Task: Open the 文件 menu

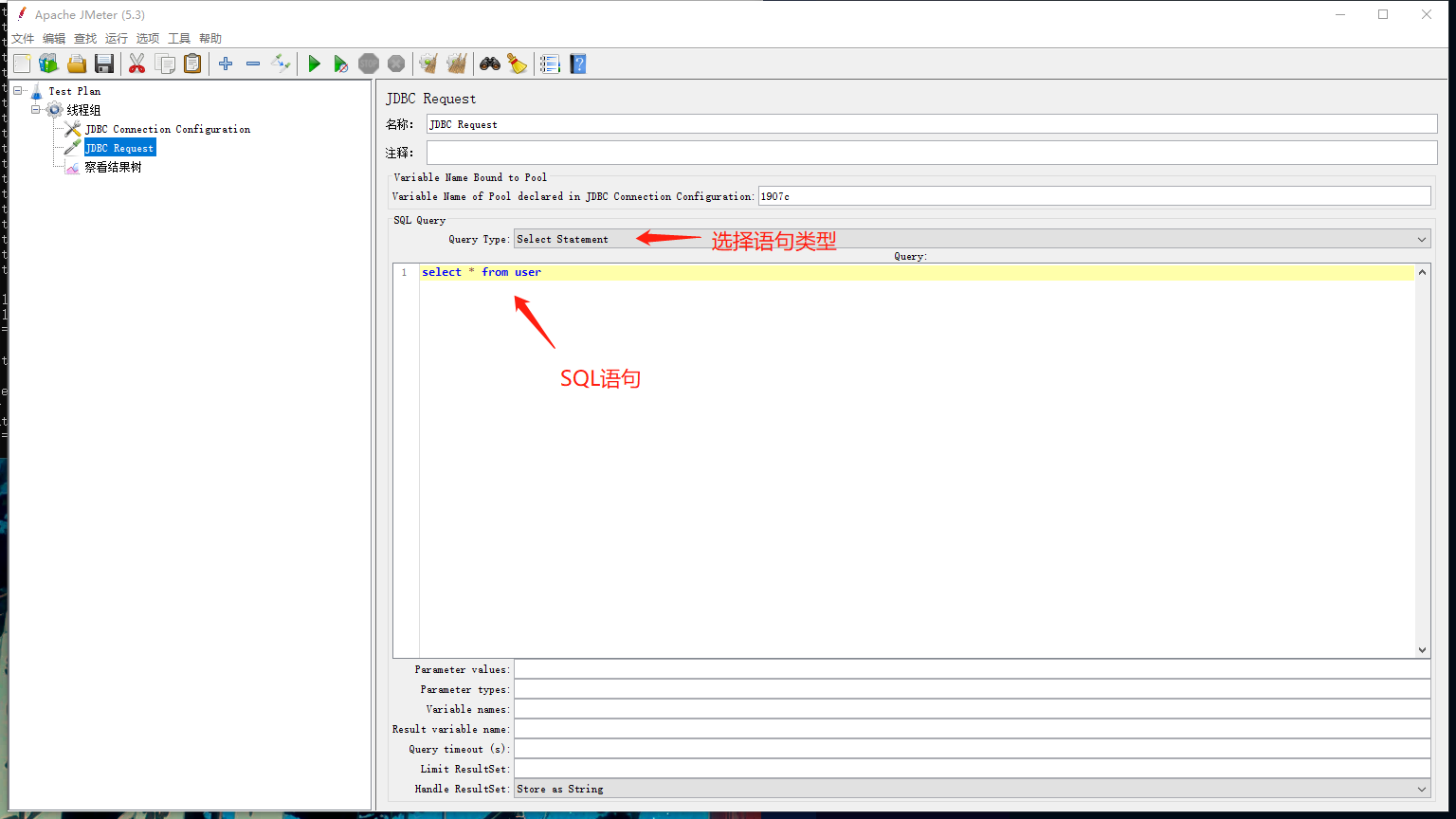Action: coord(23,39)
